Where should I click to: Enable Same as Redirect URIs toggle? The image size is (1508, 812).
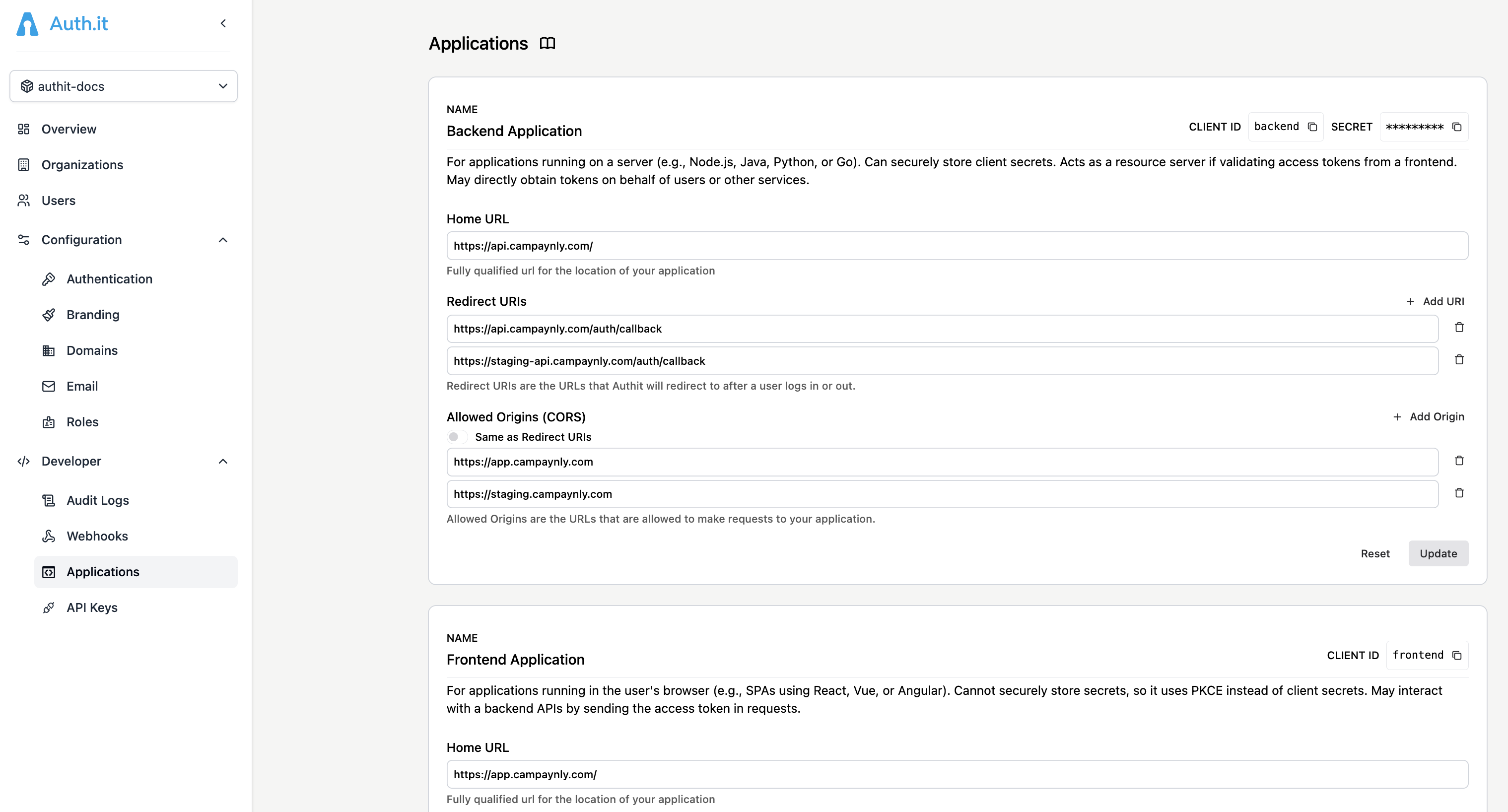(457, 436)
